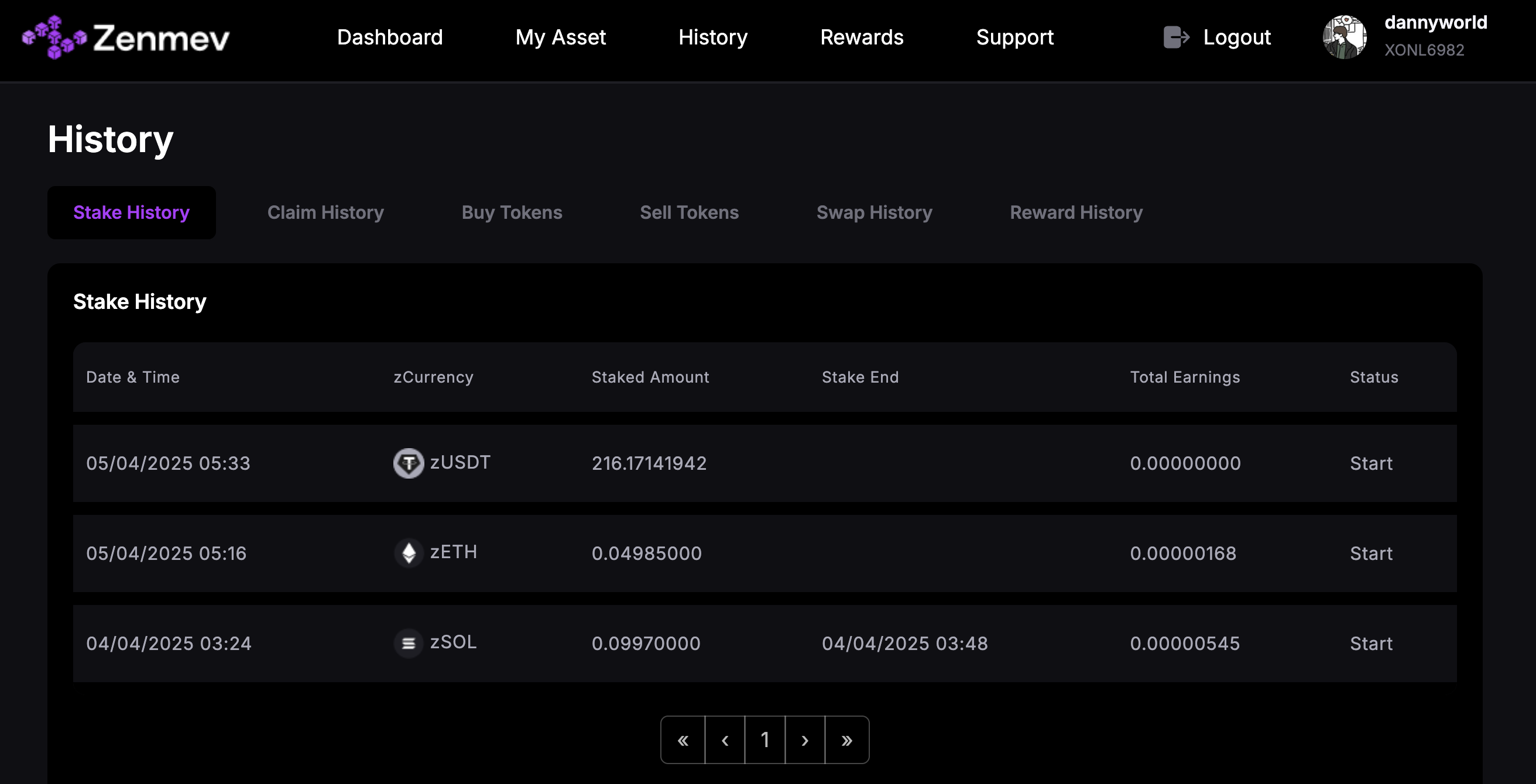Switch to the Swap History tab
Image resolution: width=1536 pixels, height=784 pixels.
[874, 212]
